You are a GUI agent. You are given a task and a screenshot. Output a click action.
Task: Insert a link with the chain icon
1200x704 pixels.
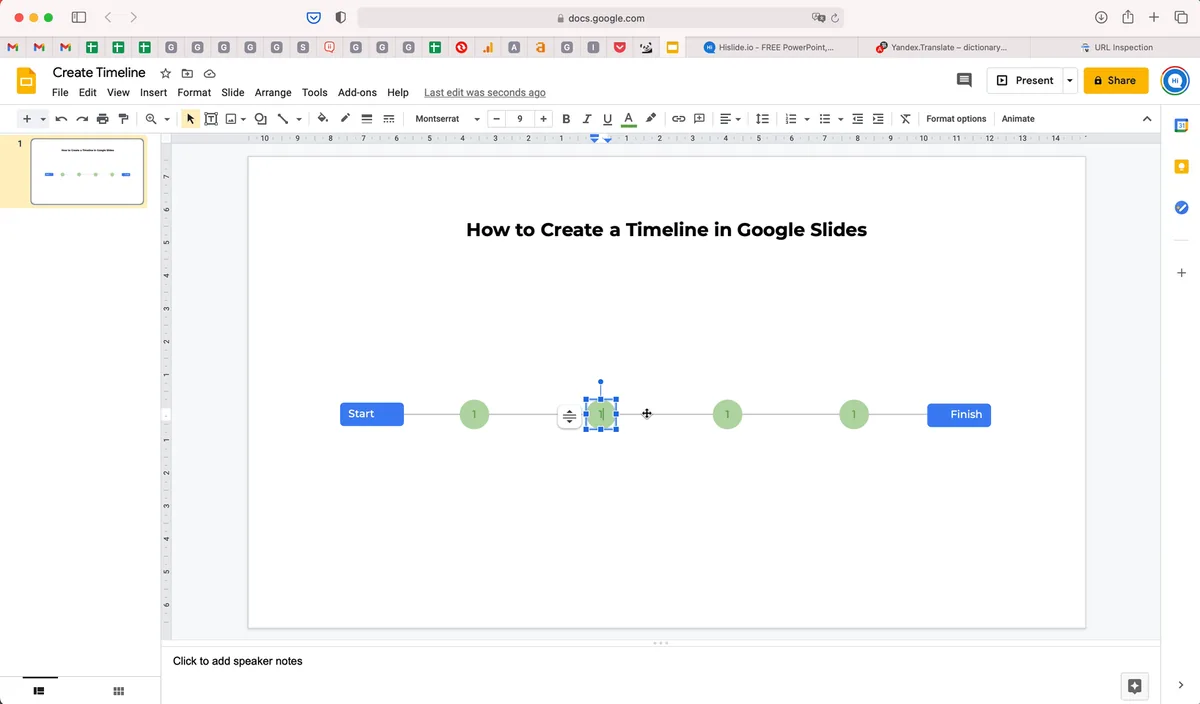pos(678,119)
